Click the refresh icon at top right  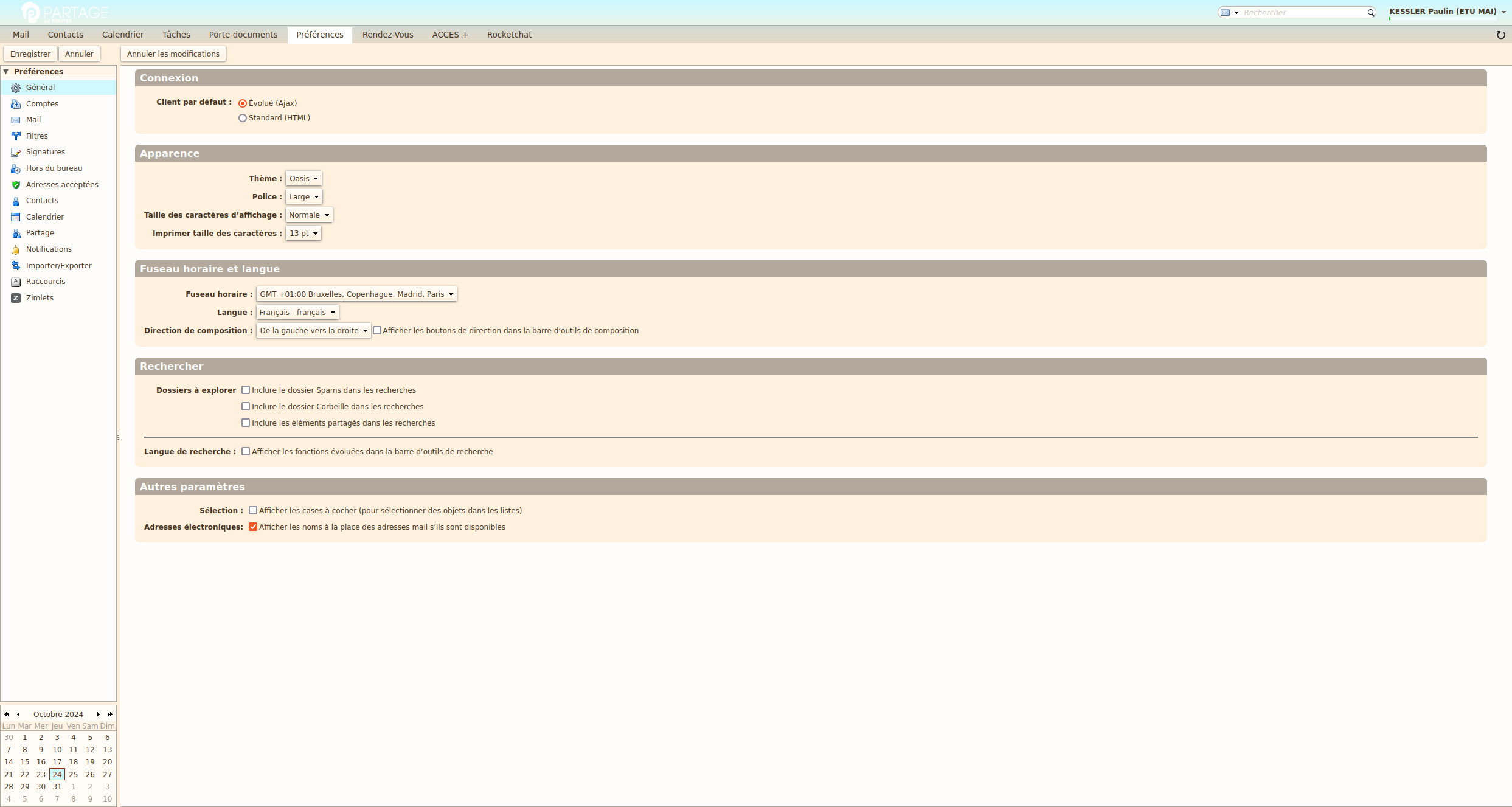(1500, 35)
